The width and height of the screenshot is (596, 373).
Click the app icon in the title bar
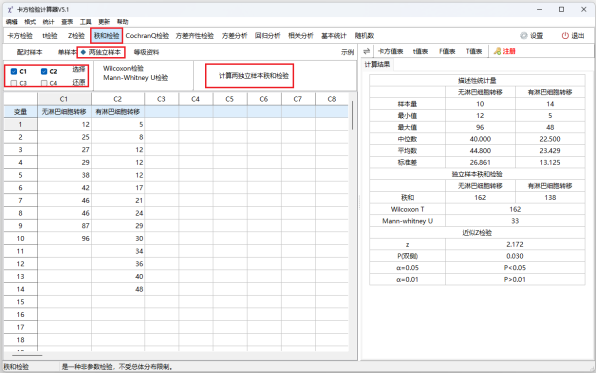[x=10, y=10]
